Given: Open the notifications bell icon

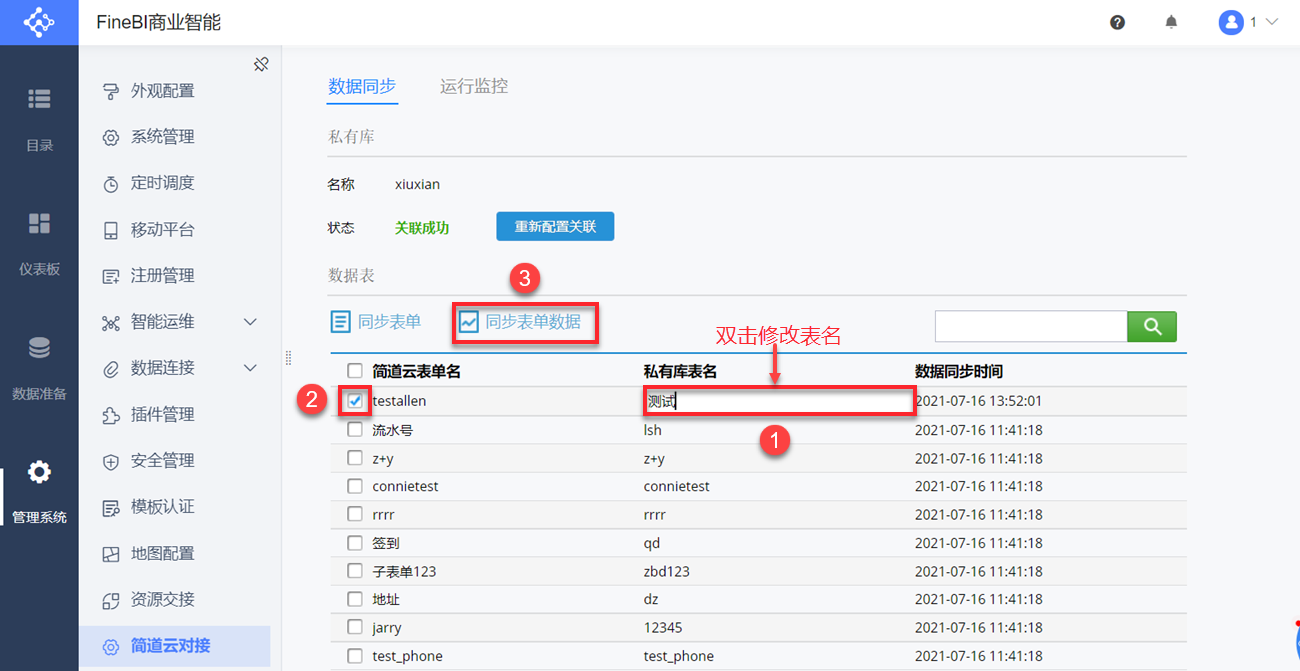Looking at the screenshot, I should click(x=1171, y=22).
